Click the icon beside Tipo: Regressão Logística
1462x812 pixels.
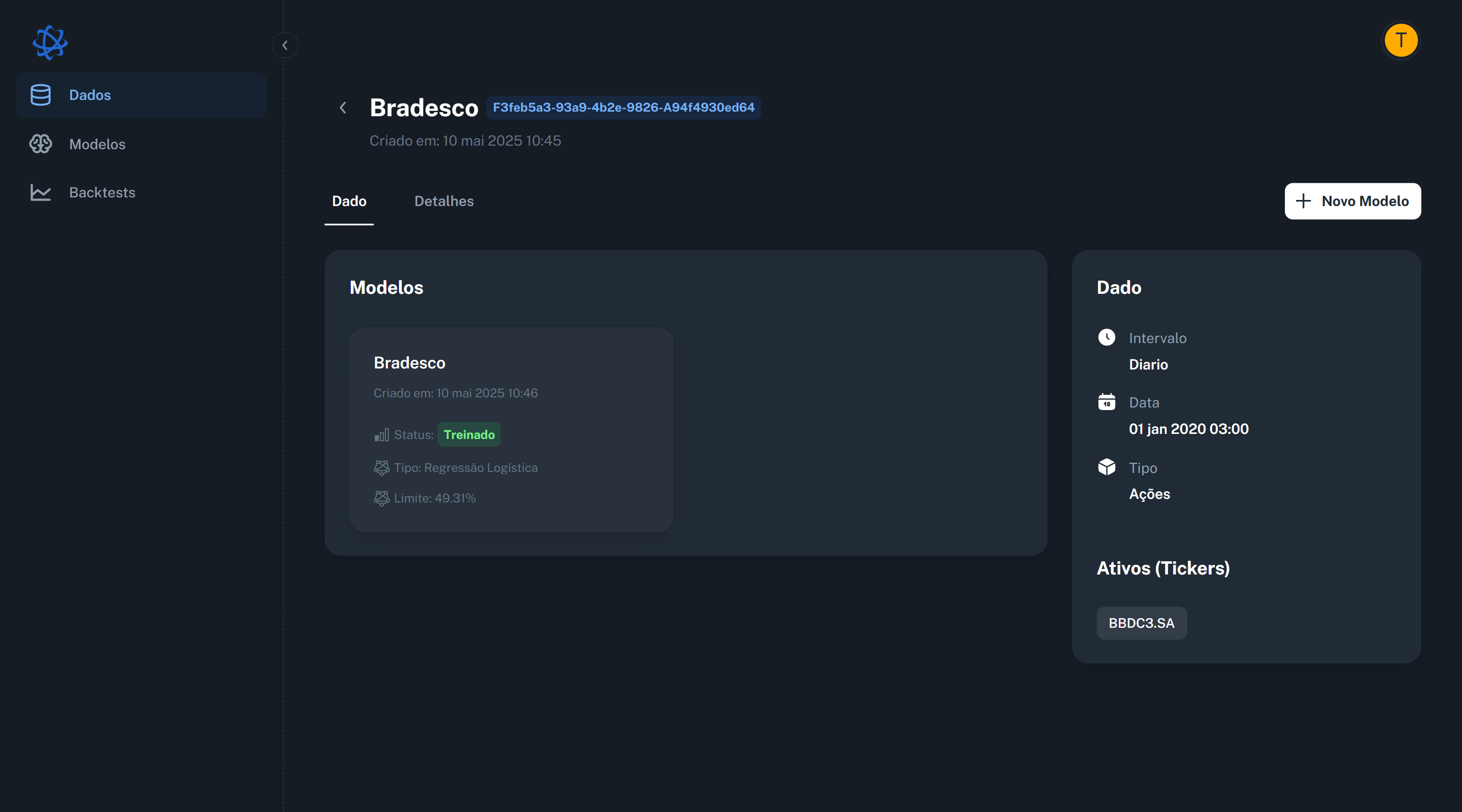coord(381,467)
